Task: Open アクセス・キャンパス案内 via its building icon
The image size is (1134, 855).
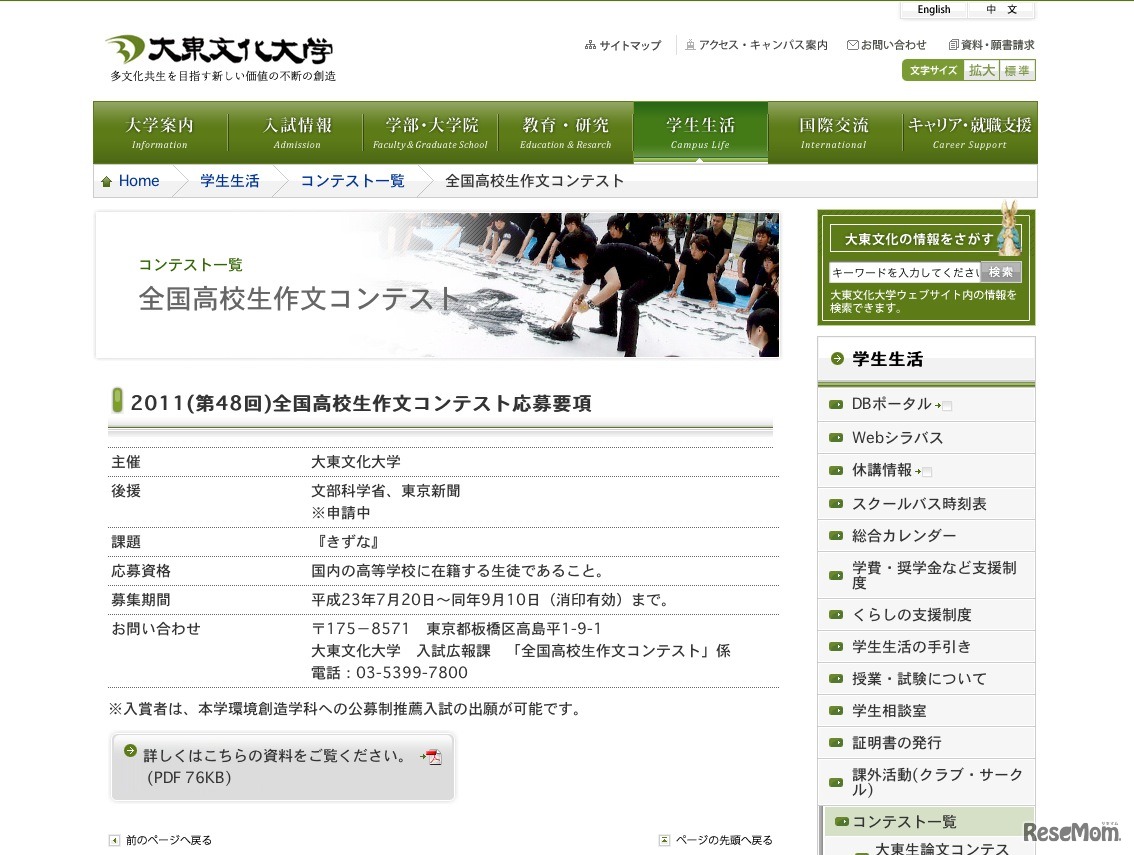Action: (690, 44)
